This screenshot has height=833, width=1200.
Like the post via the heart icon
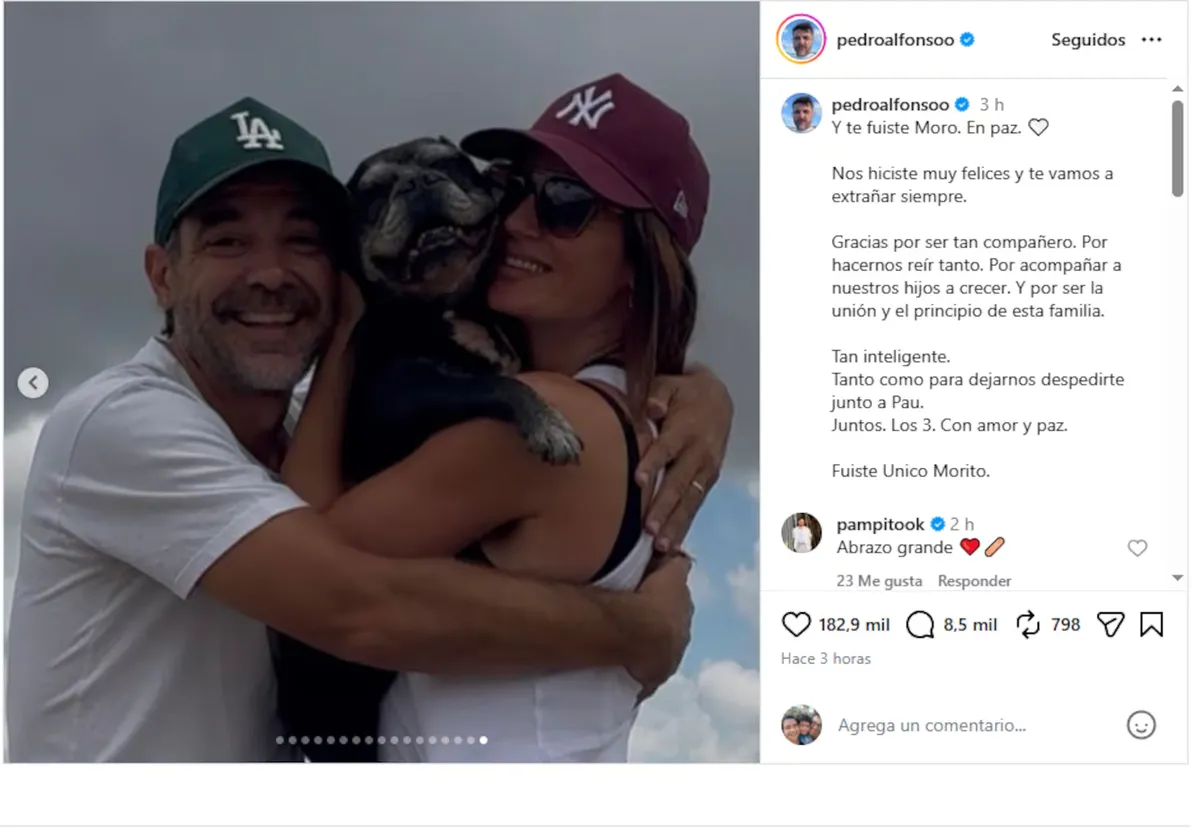pyautogui.click(x=797, y=623)
